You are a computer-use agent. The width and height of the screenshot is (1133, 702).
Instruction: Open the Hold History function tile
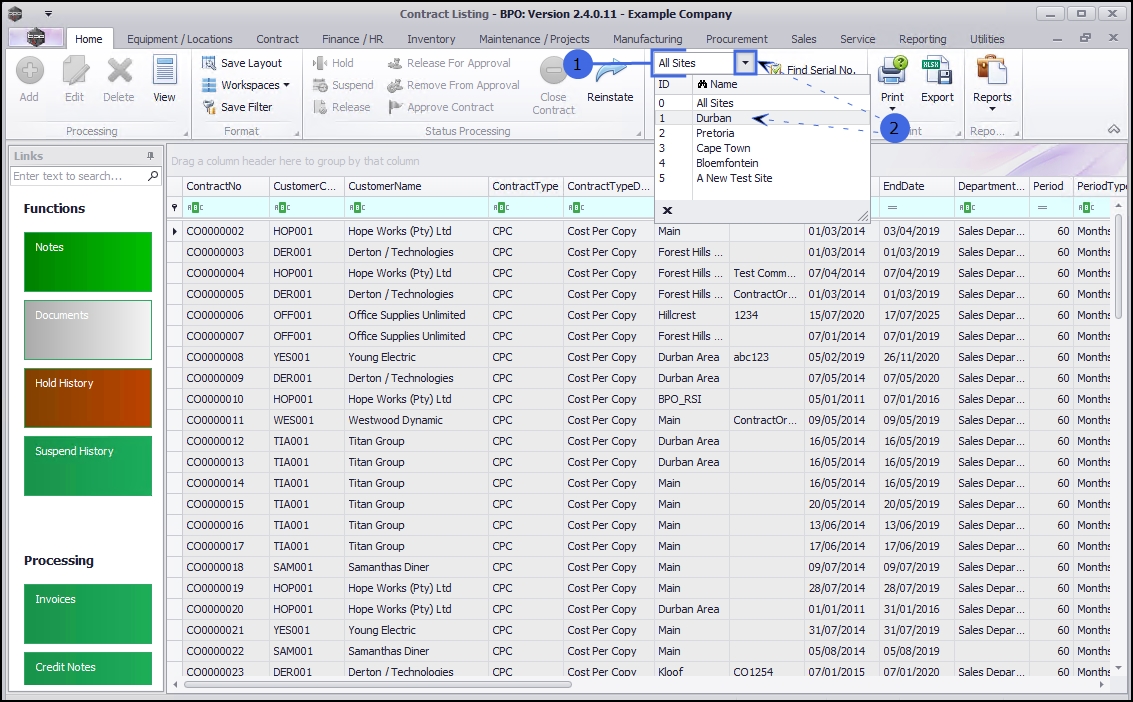tap(88, 398)
